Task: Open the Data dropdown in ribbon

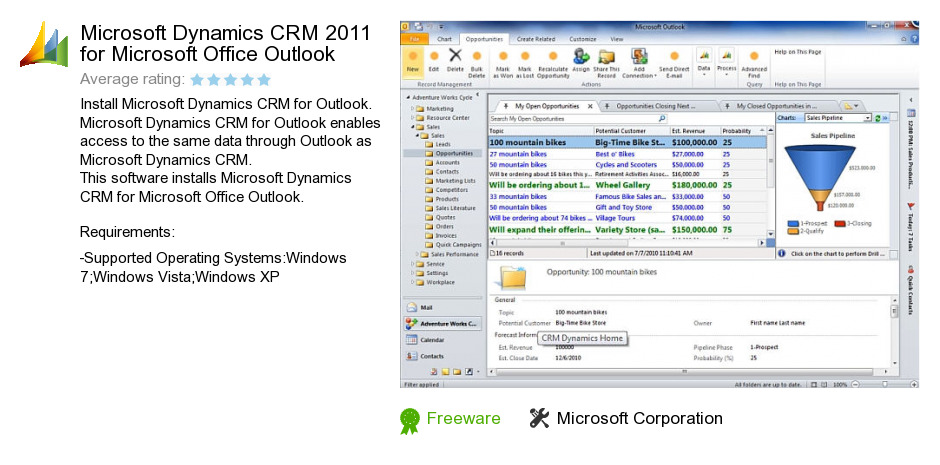Action: [x=704, y=62]
